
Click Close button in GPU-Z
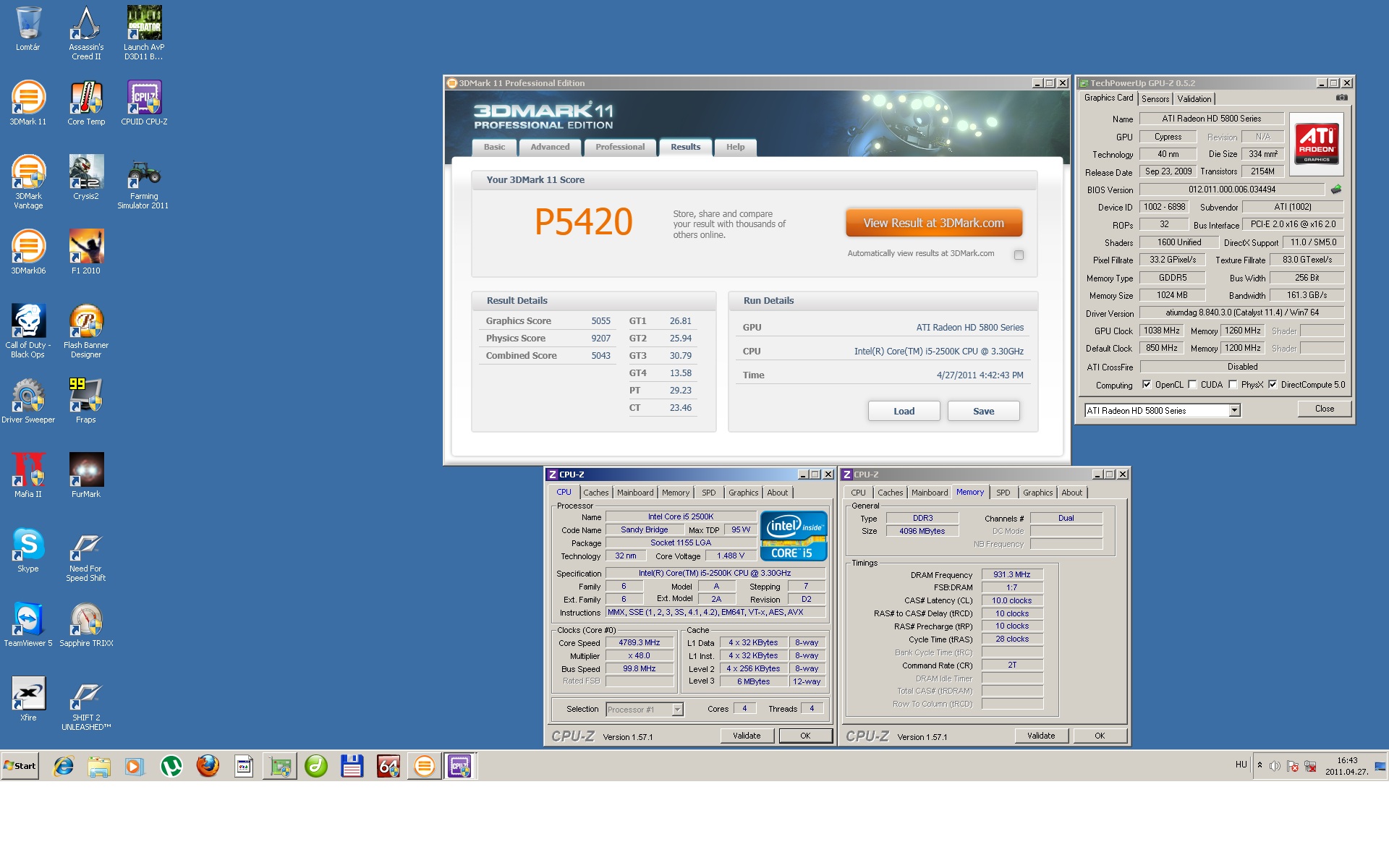[x=1325, y=409]
